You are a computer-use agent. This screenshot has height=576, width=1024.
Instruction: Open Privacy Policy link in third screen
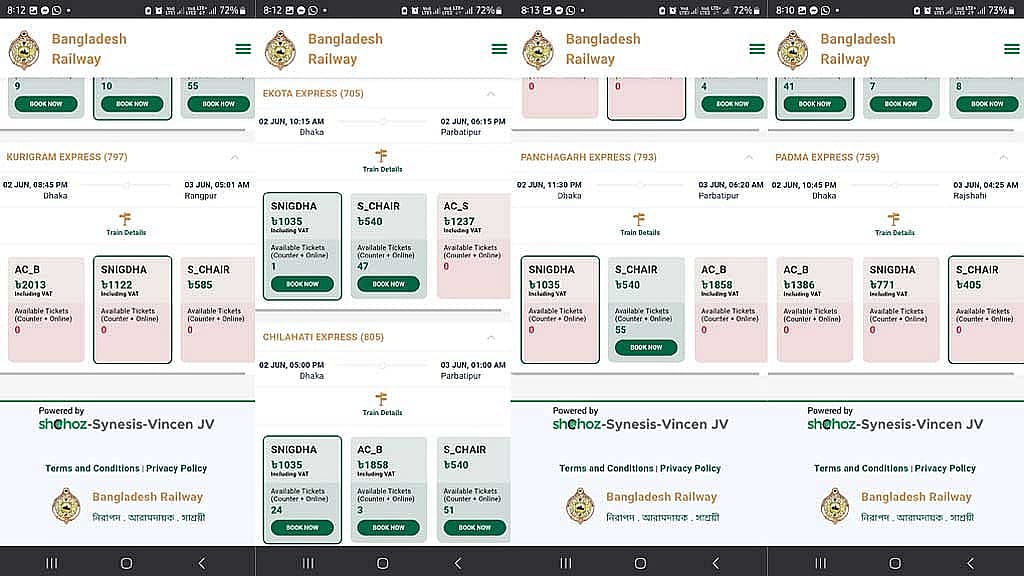tap(690, 468)
